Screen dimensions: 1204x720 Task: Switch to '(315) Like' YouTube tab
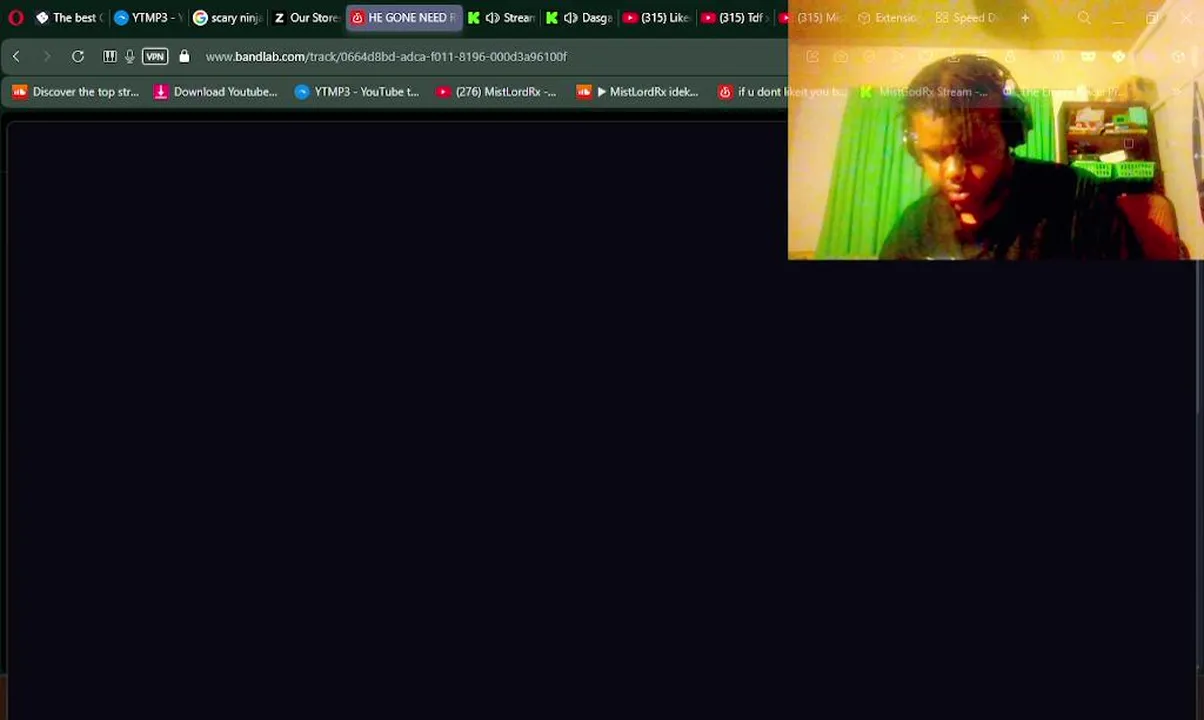pyautogui.click(x=658, y=18)
